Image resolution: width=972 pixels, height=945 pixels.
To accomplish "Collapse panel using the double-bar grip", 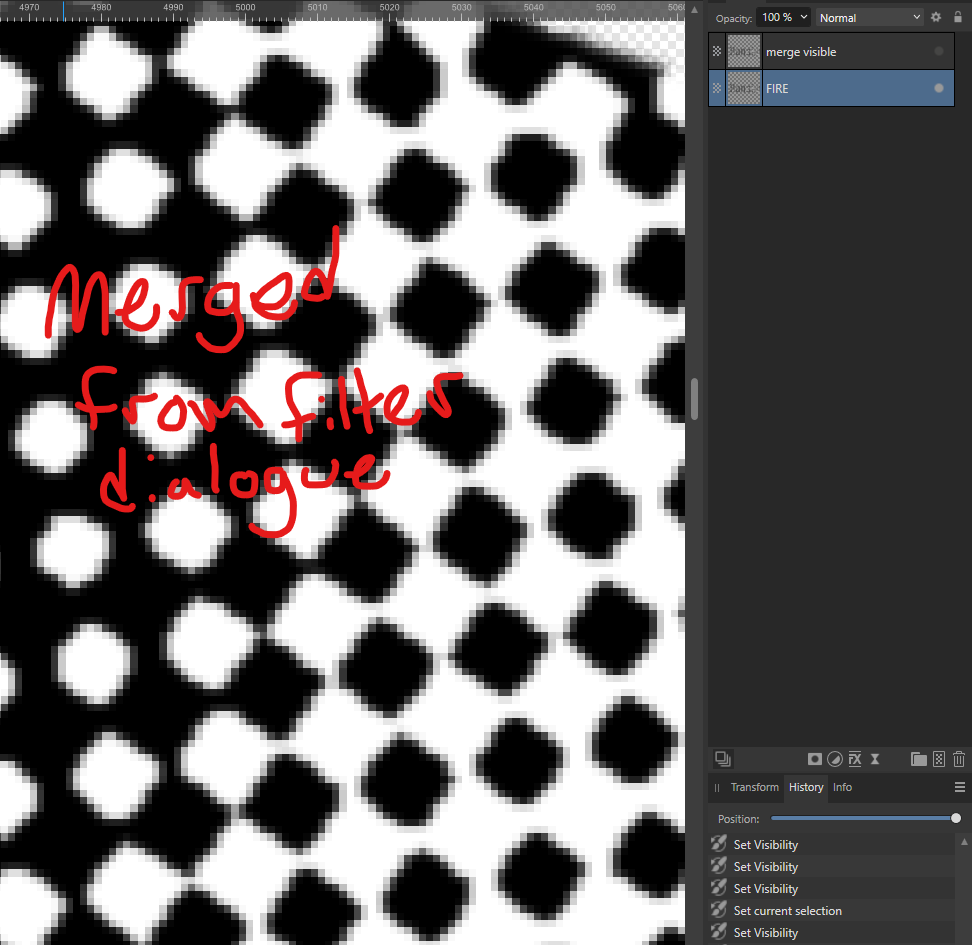I will pos(717,788).
